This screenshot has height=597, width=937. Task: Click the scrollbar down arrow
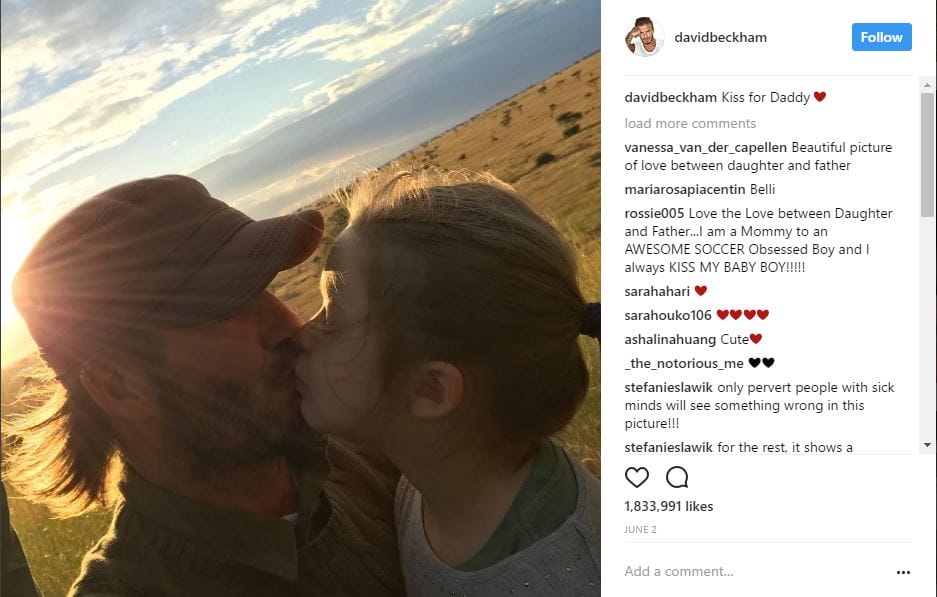(x=927, y=445)
